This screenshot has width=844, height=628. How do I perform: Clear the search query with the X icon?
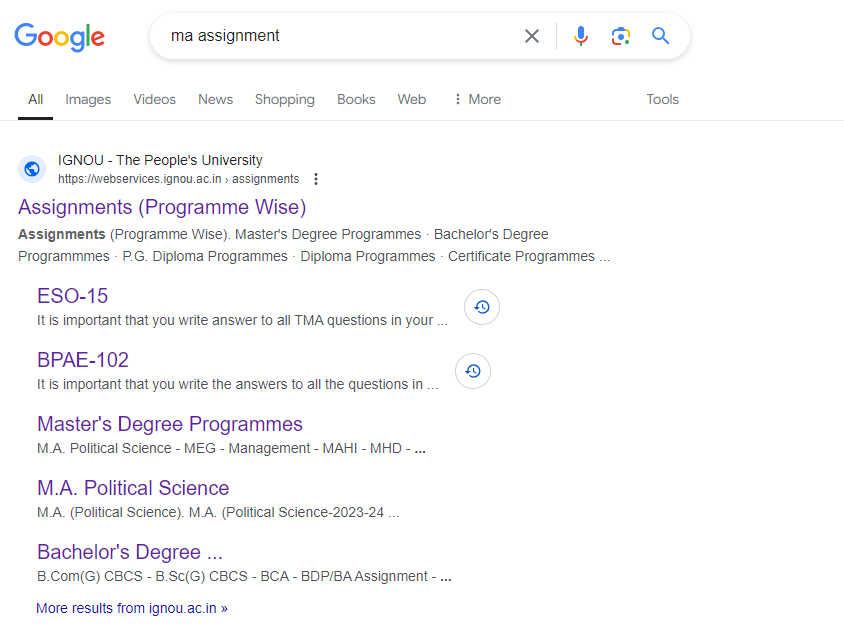[x=532, y=35]
